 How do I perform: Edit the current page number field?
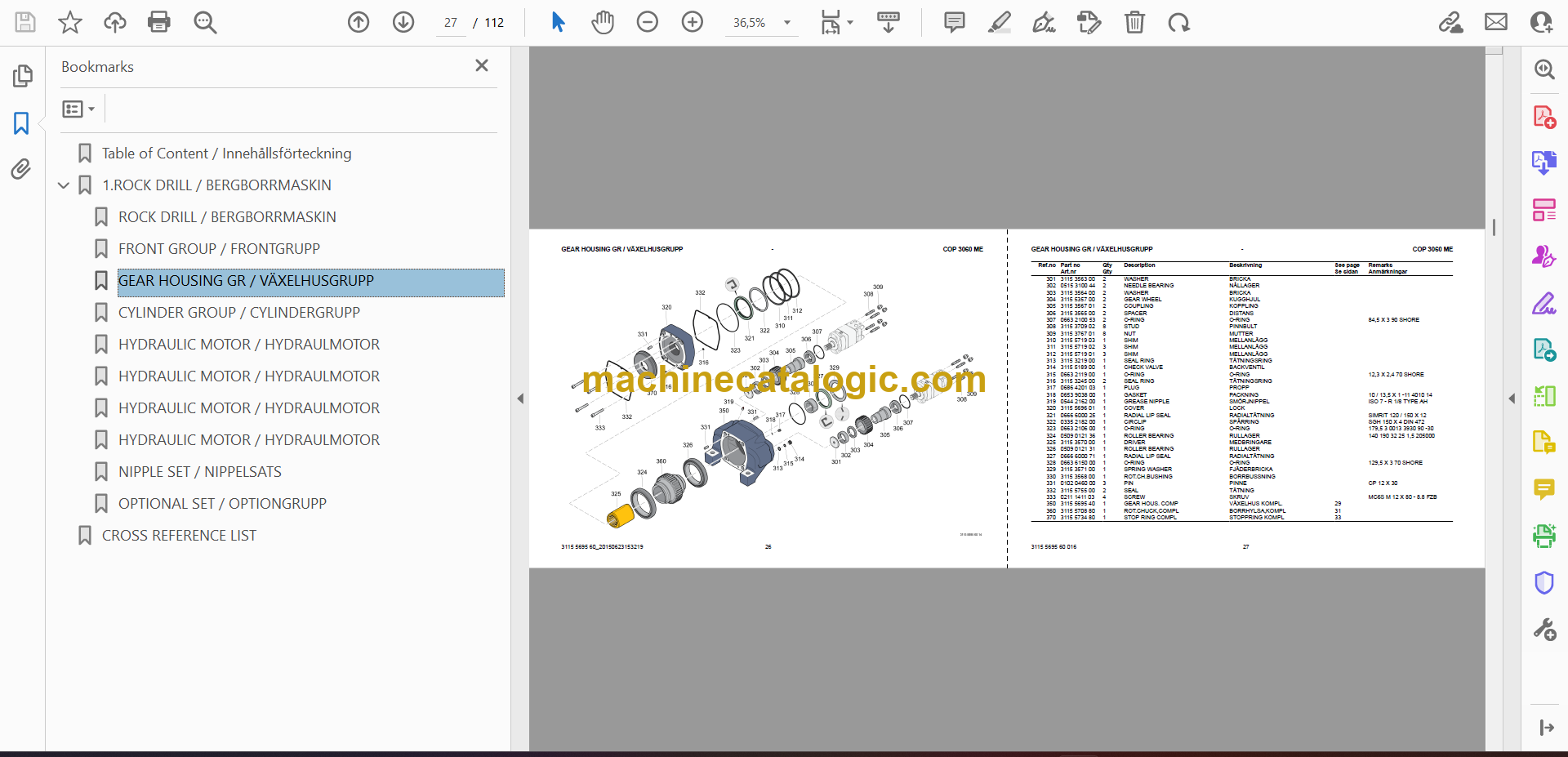coord(451,23)
